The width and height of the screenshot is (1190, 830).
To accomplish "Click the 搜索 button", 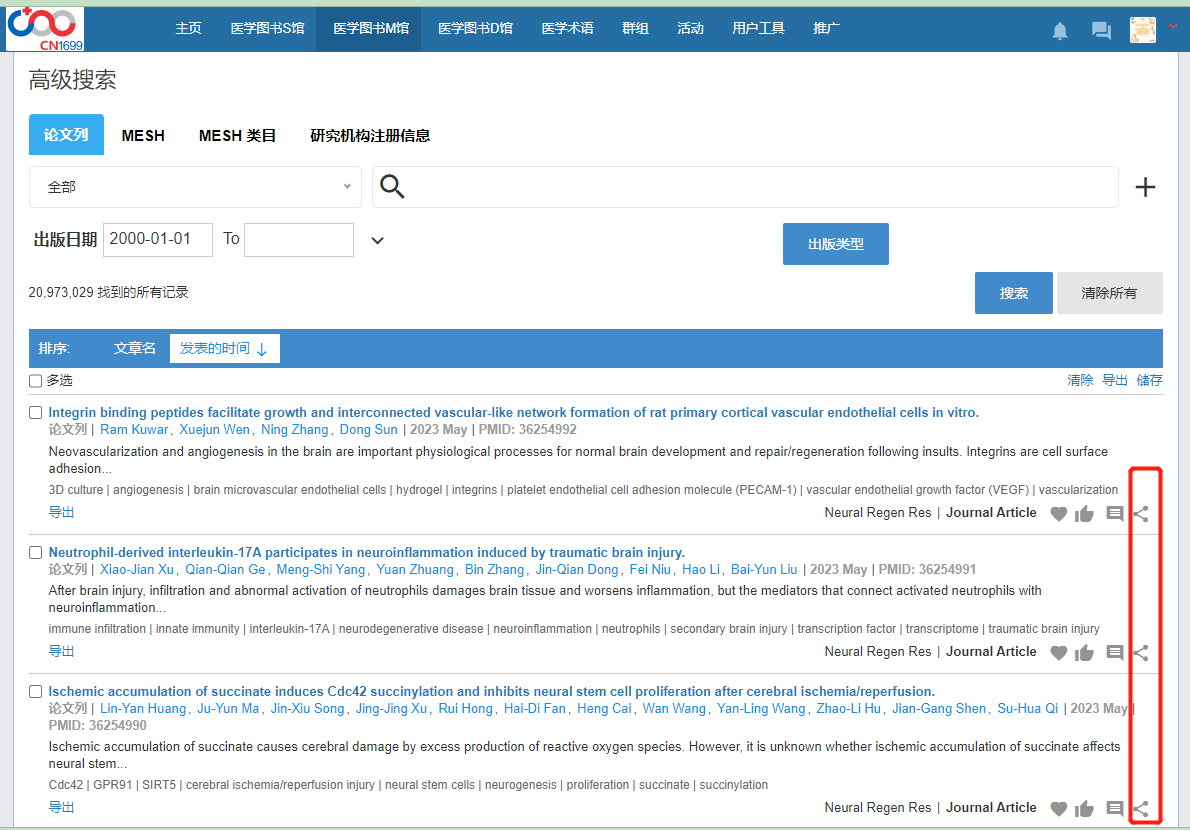I will (x=1013, y=293).
